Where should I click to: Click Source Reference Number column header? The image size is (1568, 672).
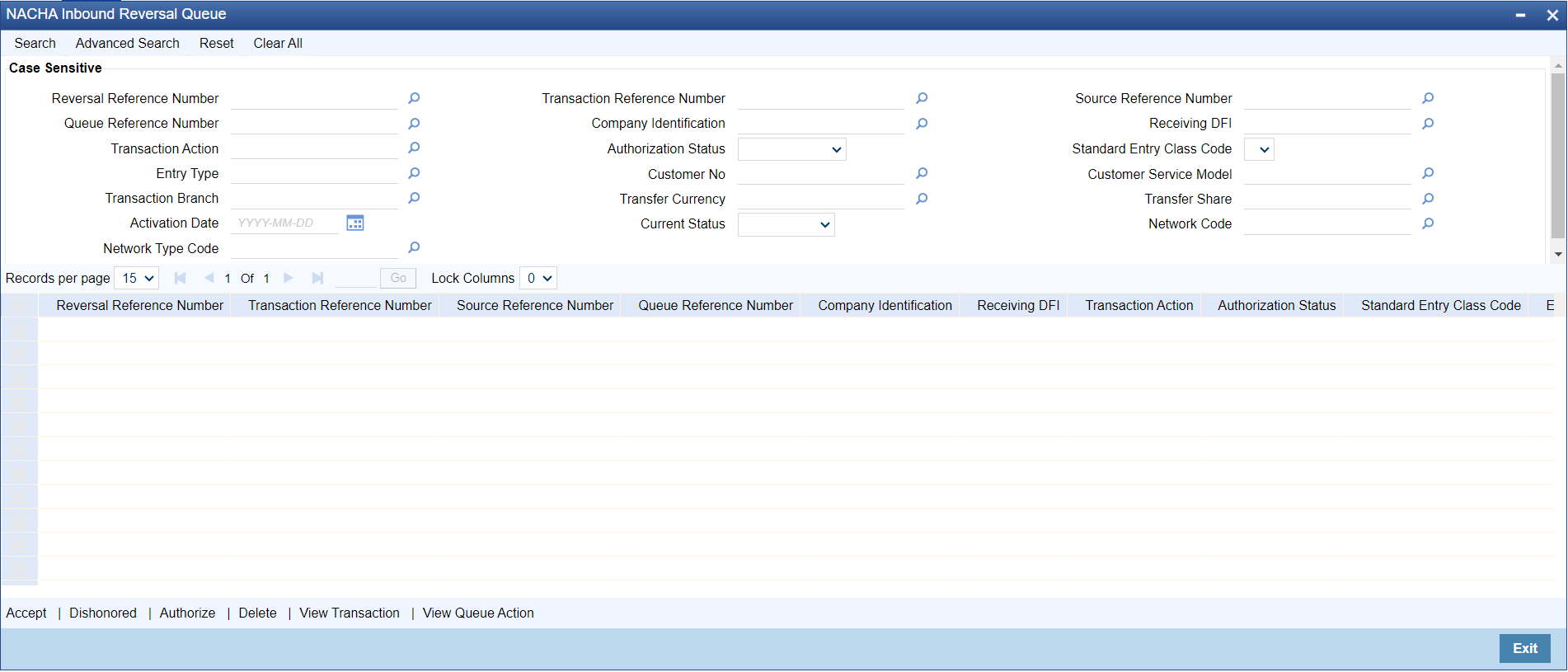[x=535, y=305]
